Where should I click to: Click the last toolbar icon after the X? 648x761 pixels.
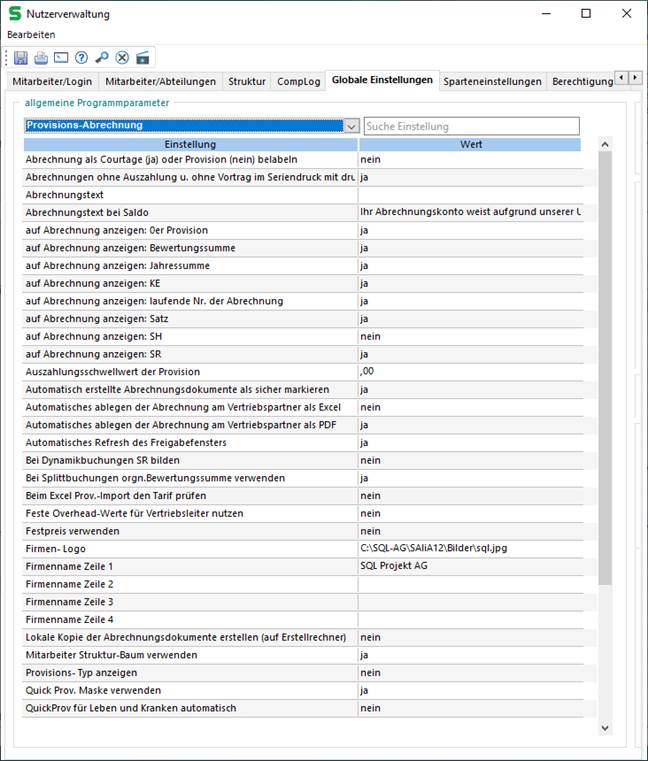click(x=143, y=58)
